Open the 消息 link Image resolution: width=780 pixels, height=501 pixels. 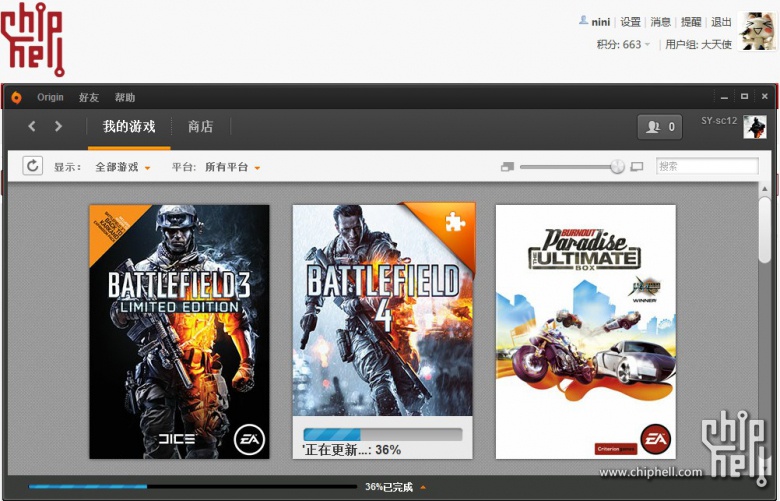[x=661, y=22]
